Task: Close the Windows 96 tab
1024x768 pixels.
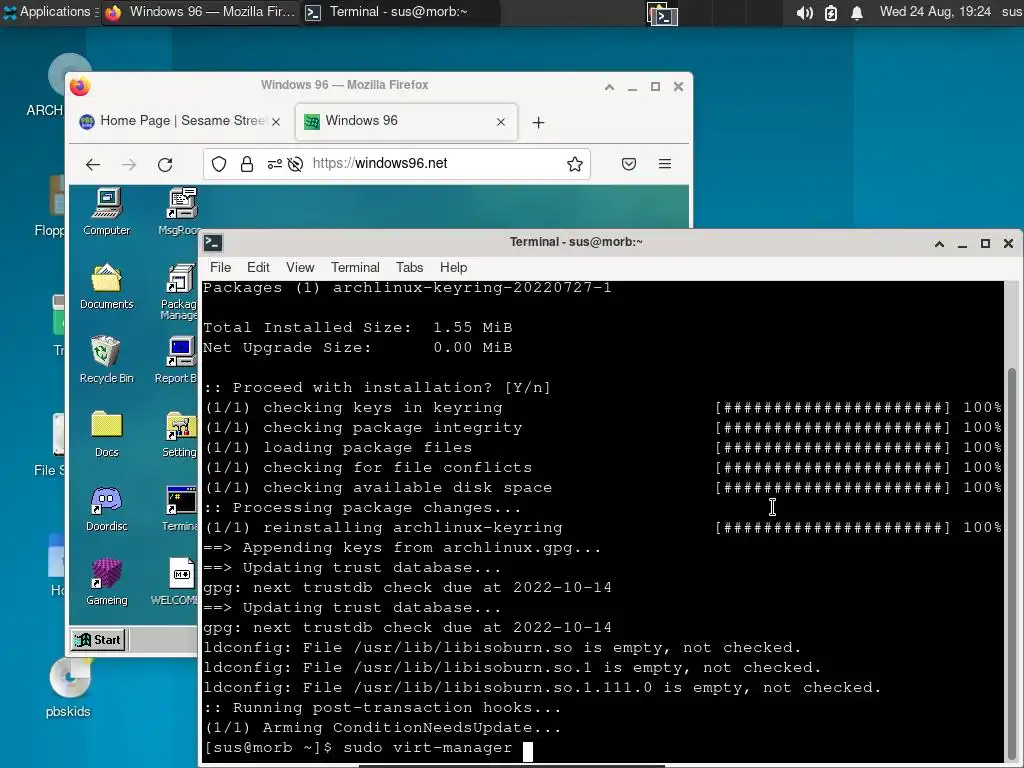Action: click(x=501, y=121)
